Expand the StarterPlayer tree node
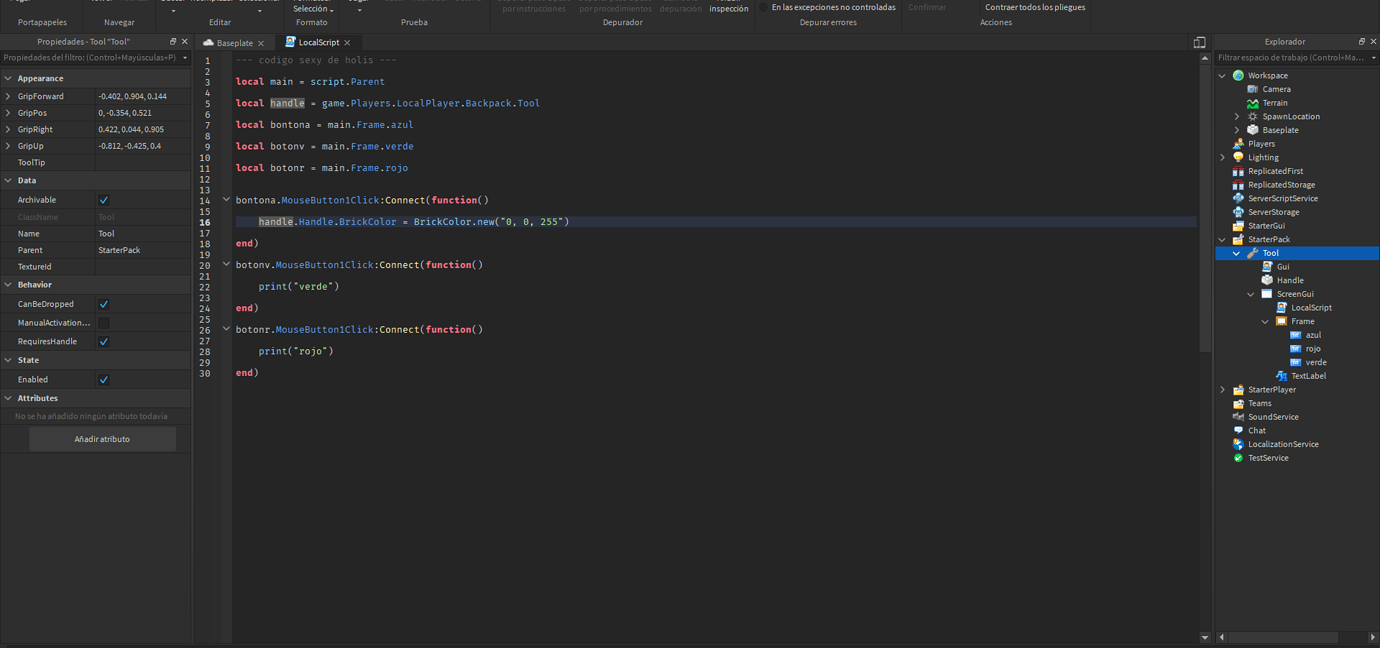 (x=1222, y=390)
